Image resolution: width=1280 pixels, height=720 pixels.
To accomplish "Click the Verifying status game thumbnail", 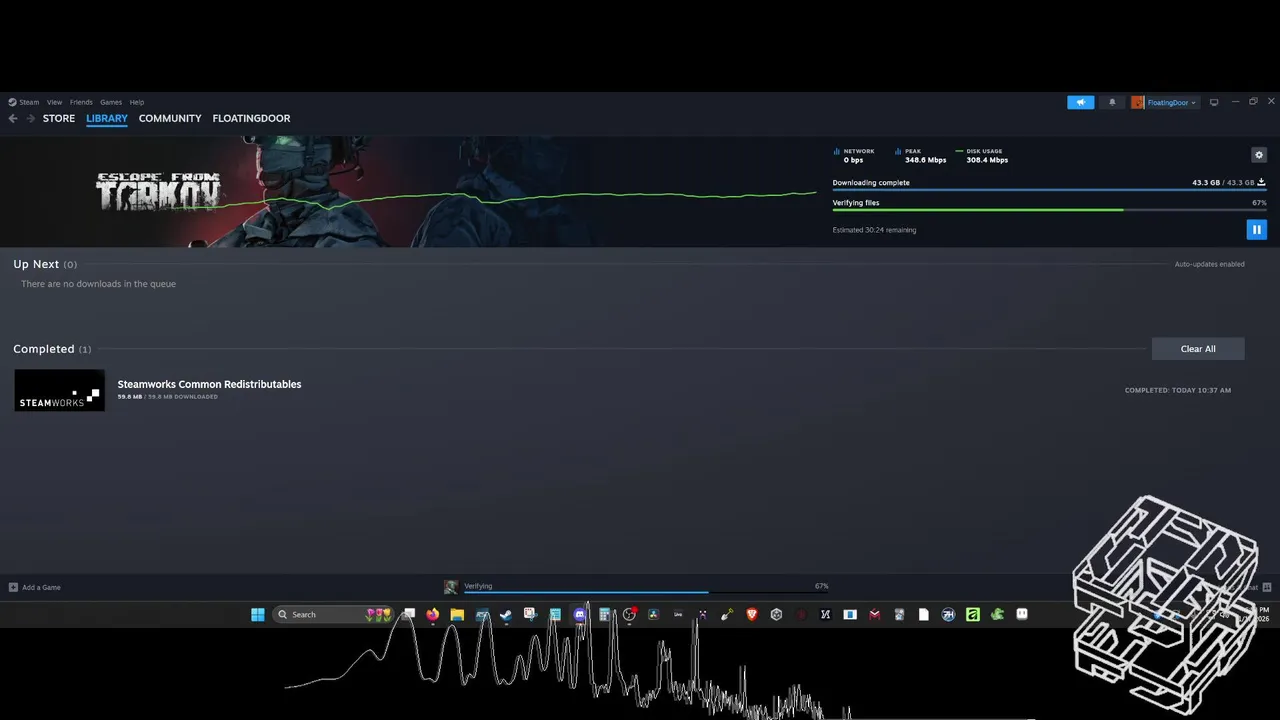I will 451,587.
